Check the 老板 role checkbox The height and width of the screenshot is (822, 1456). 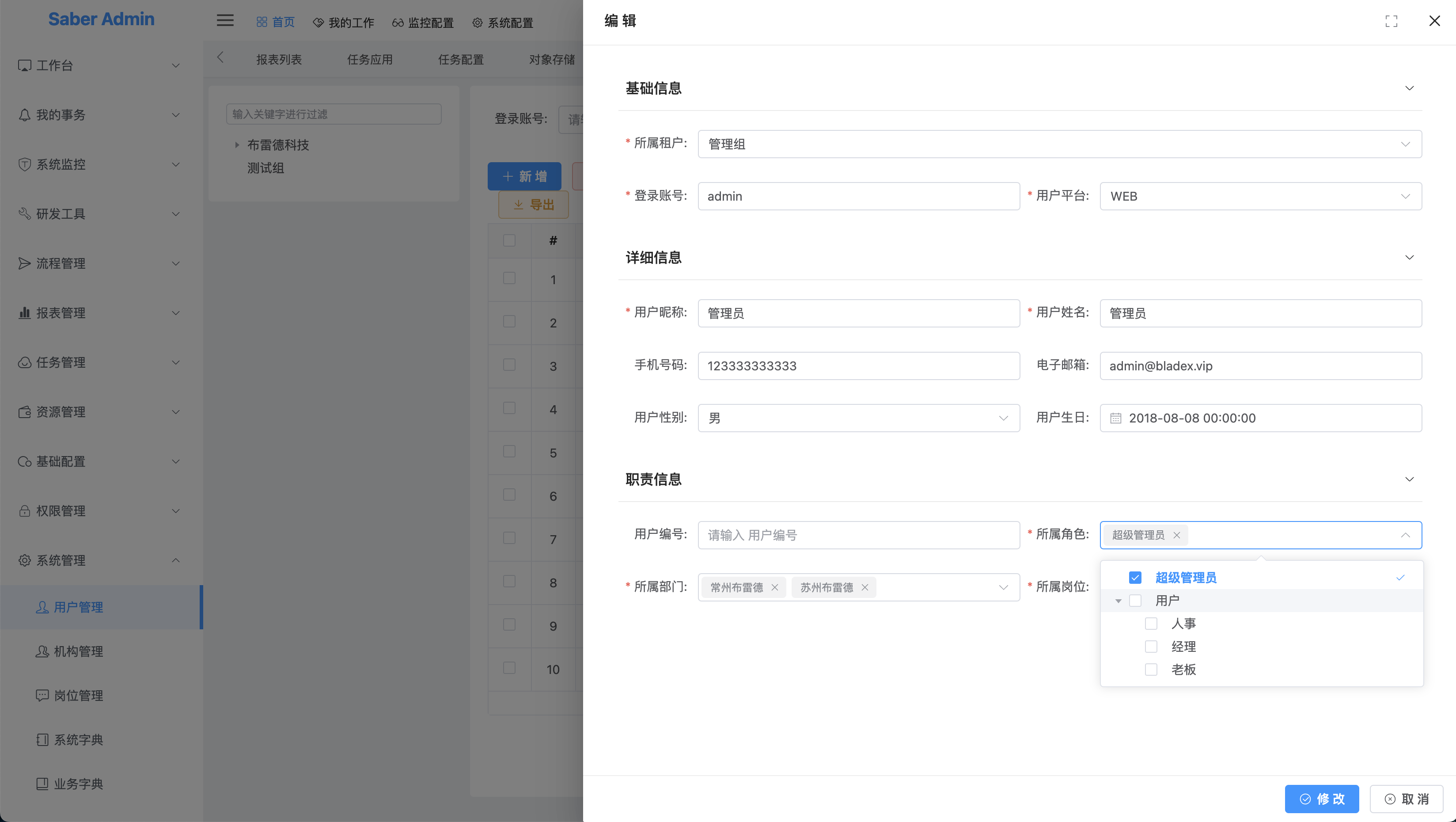point(1151,670)
